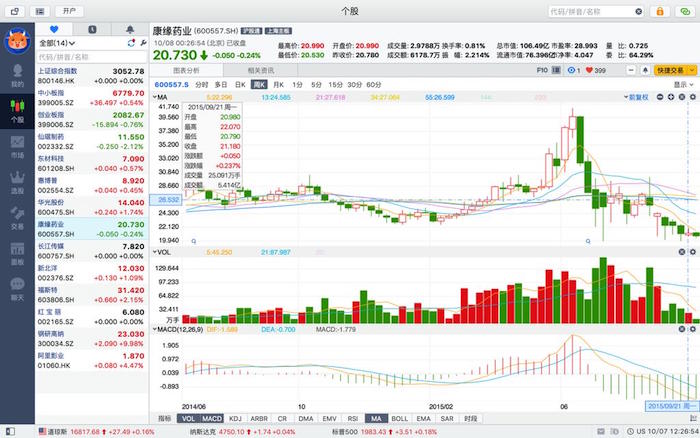Open the 前复权 adjustment dropdown
The image size is (700, 438).
pyautogui.click(x=636, y=97)
